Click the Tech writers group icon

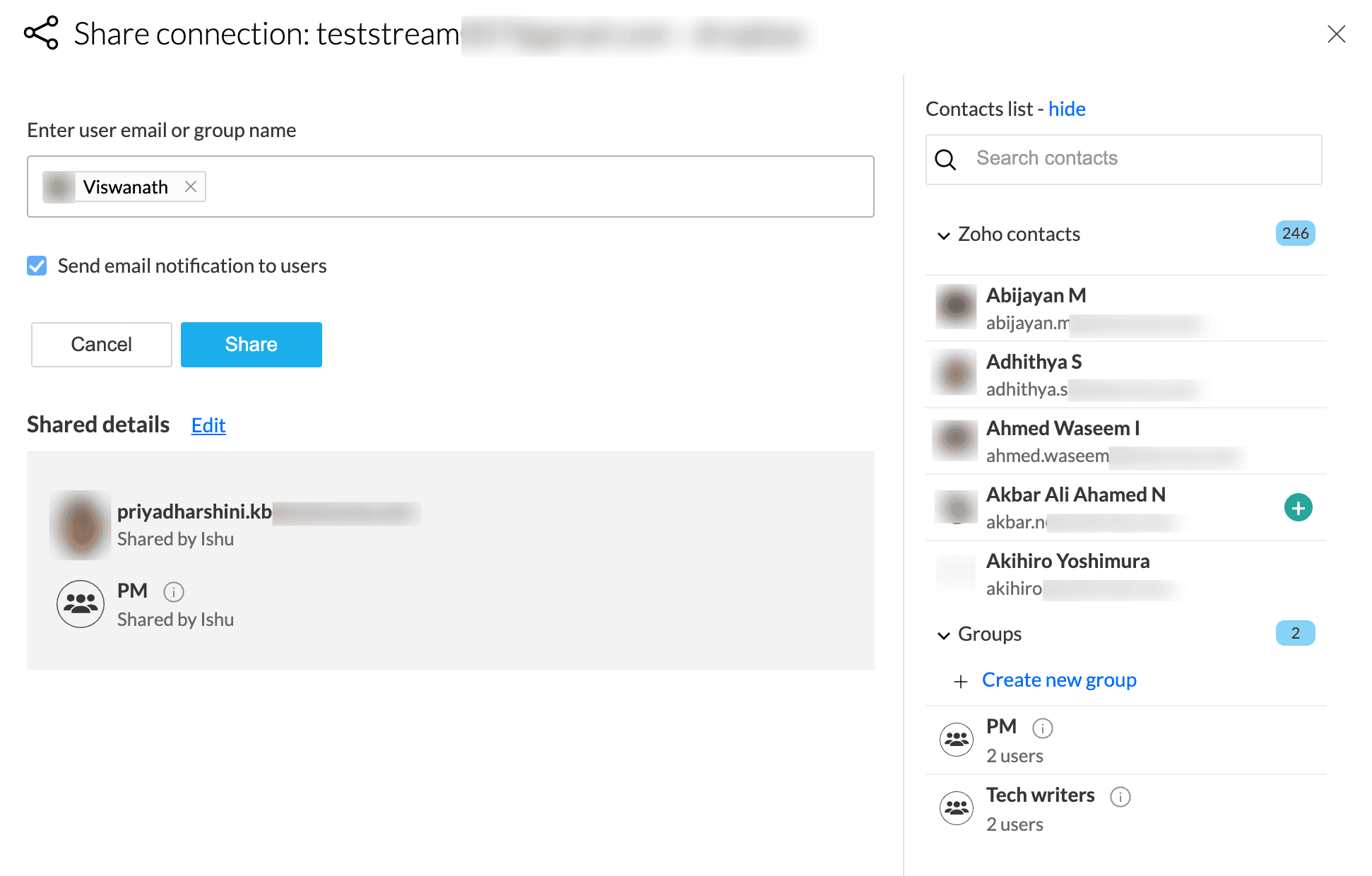tap(957, 807)
